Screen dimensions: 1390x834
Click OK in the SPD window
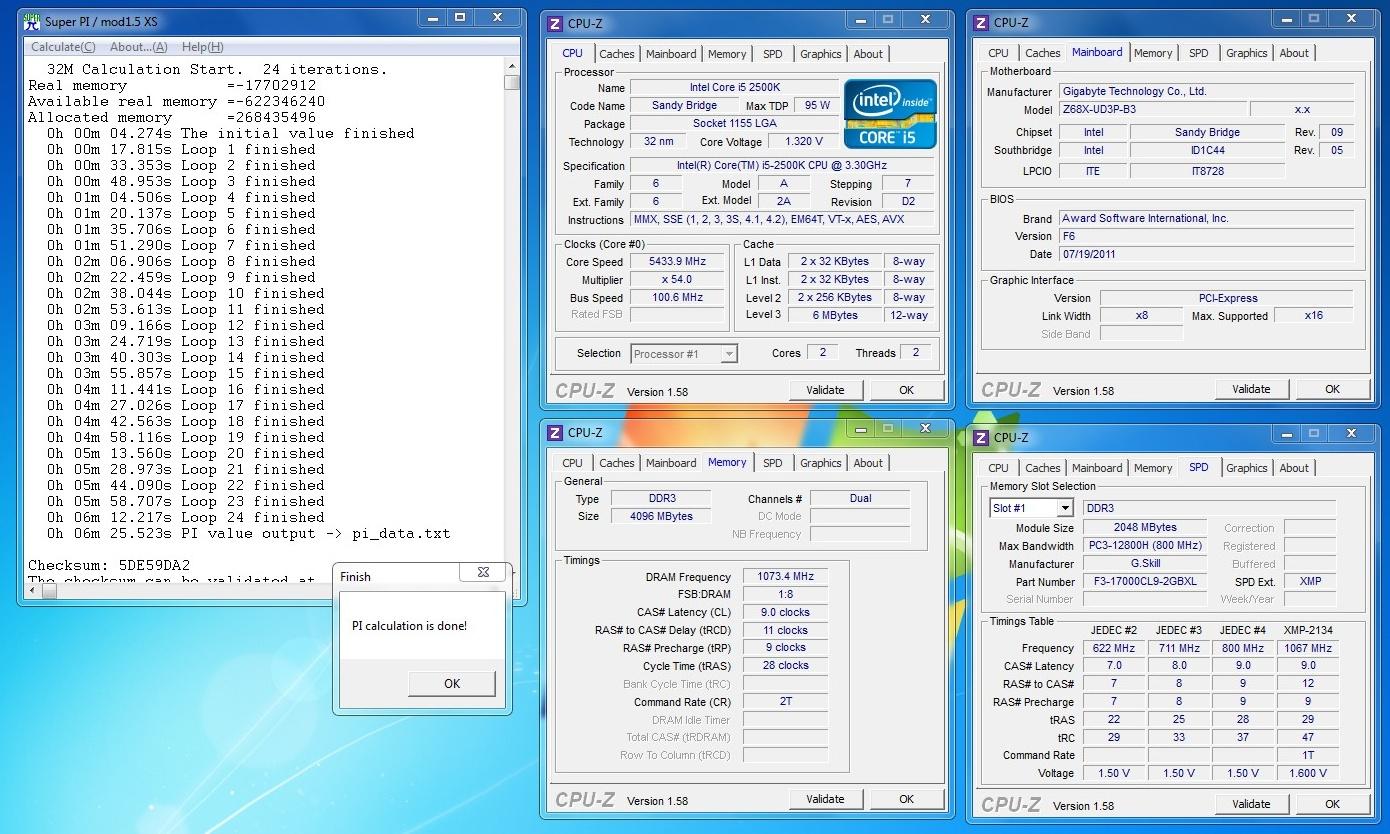[1332, 804]
